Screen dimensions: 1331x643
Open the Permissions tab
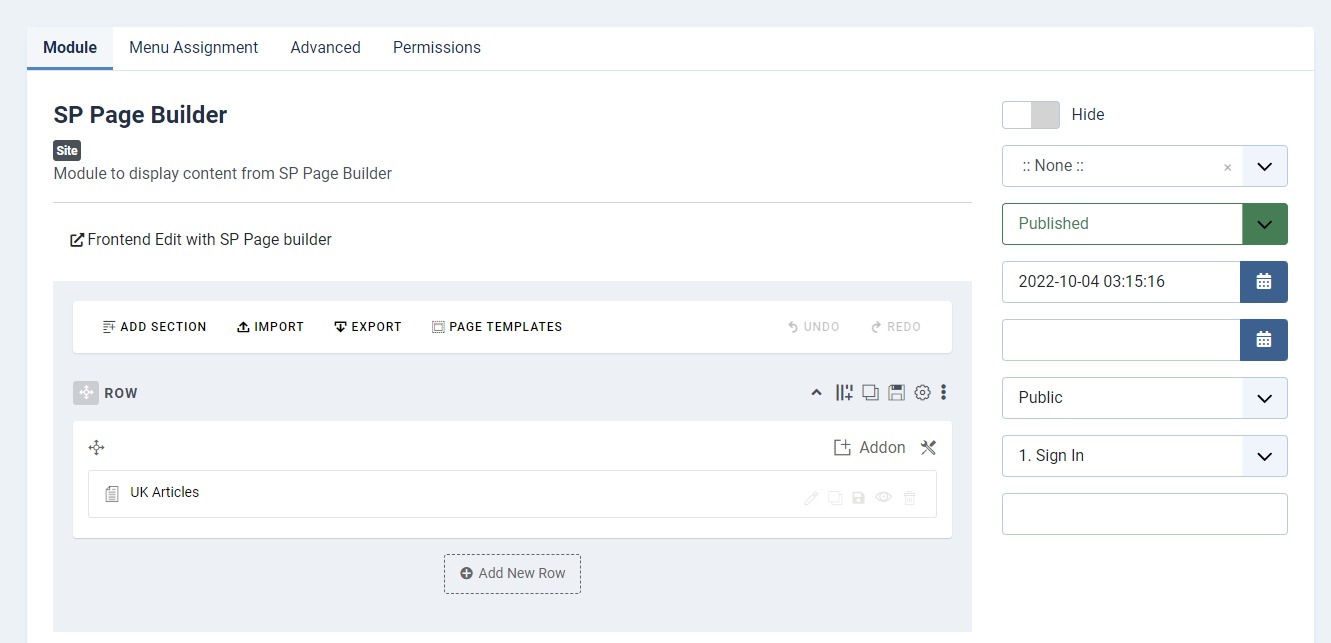436,47
